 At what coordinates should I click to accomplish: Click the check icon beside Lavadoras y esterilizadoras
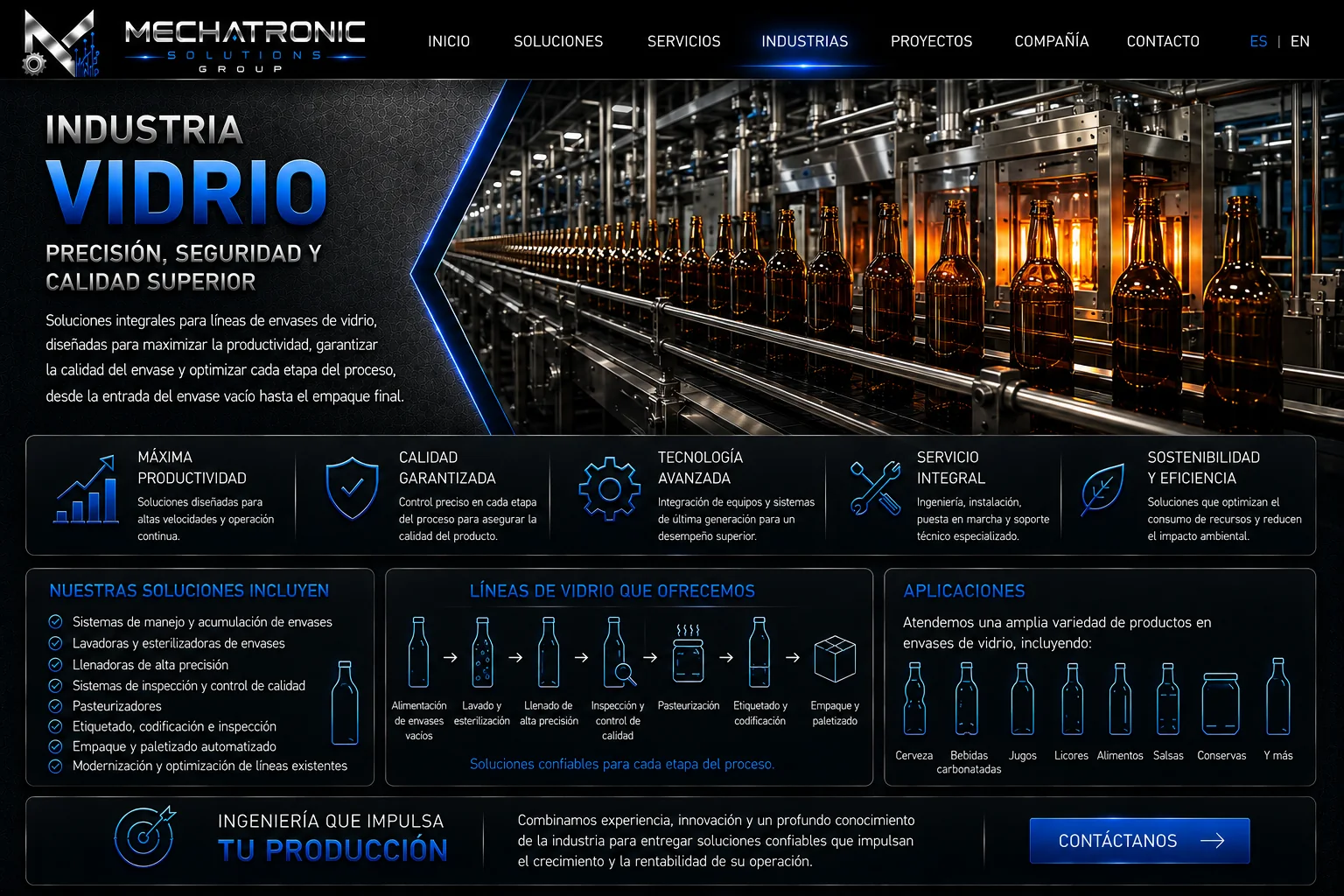click(55, 642)
